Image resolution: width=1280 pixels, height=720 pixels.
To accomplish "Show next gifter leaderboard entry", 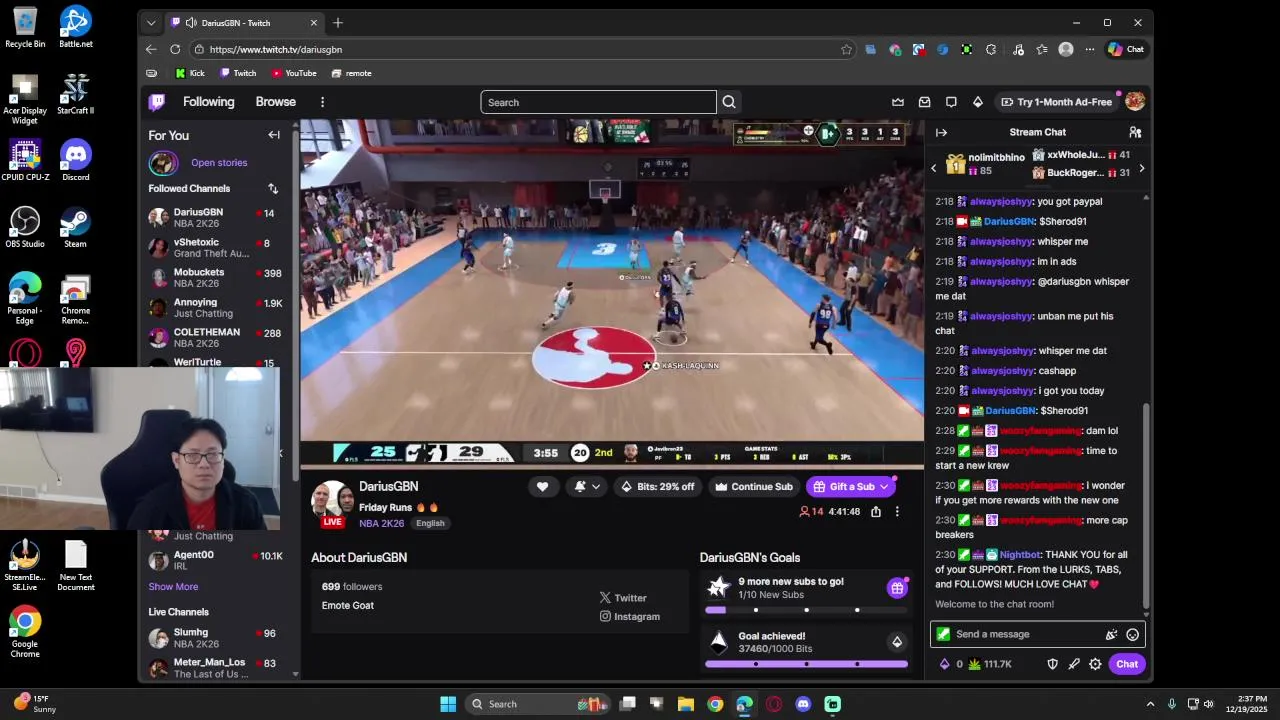I will pyautogui.click(x=1141, y=168).
